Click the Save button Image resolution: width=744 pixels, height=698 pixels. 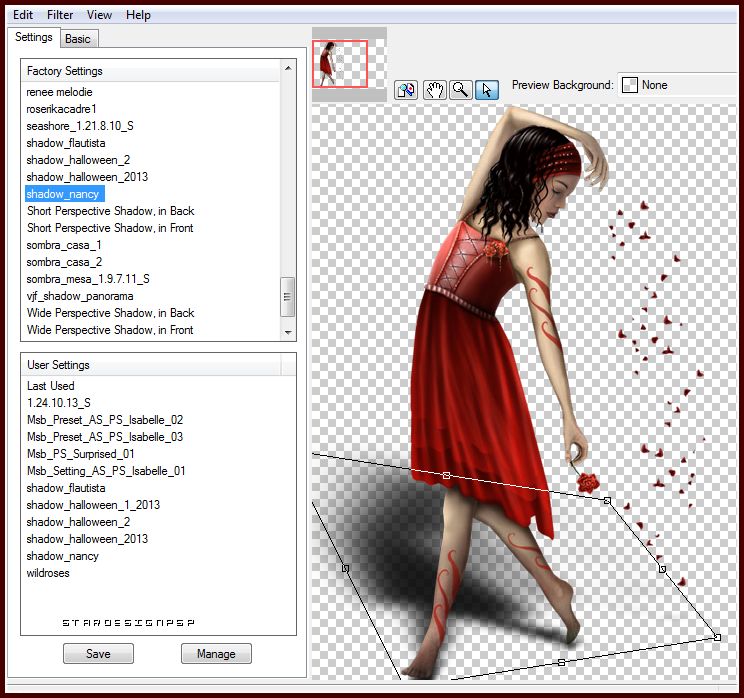(98, 654)
